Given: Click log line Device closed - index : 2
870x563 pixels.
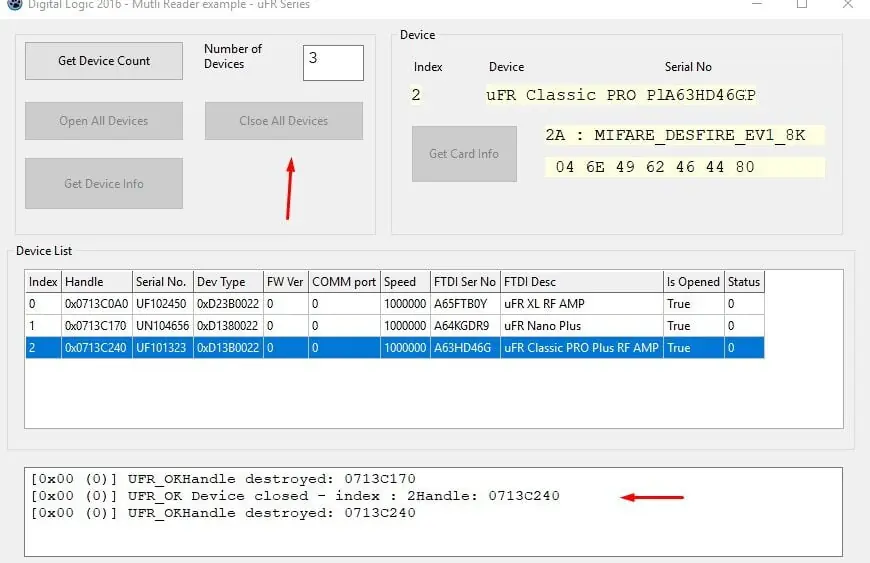Looking at the screenshot, I should point(295,496).
